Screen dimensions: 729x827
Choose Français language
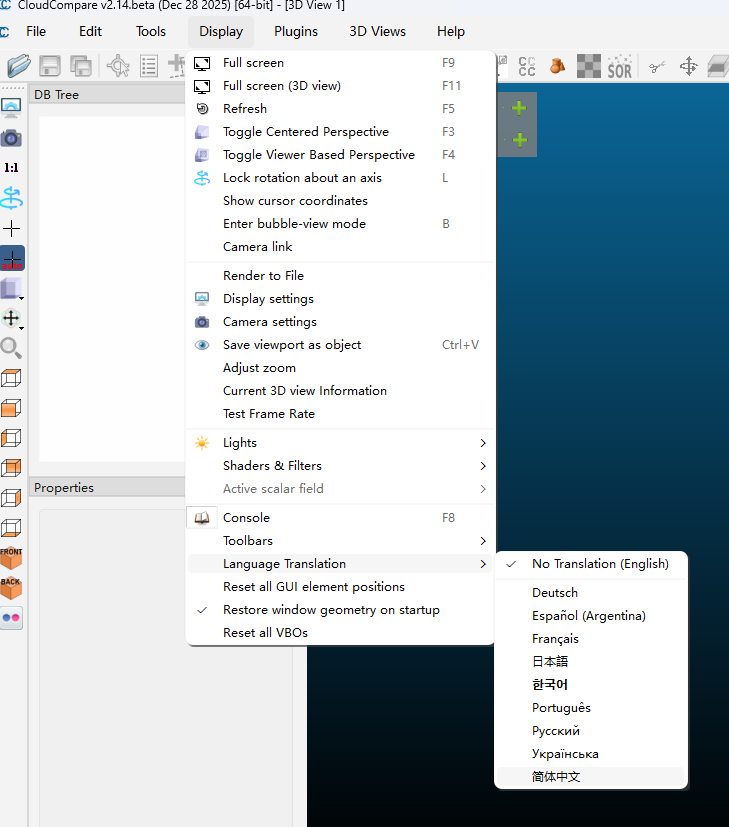591,639
